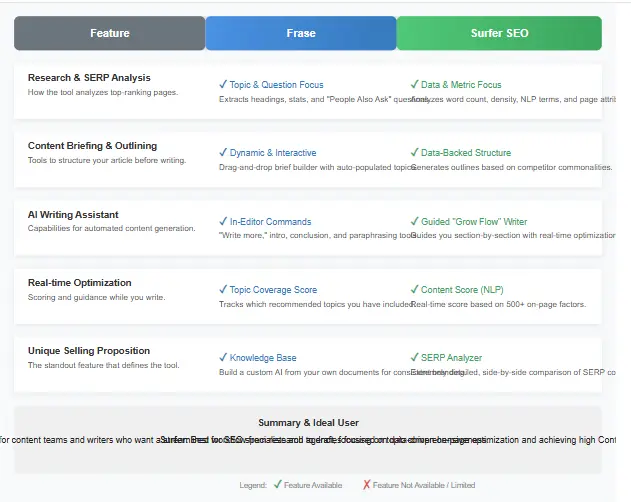Screen dimensions: 631x502
Task: Click 'Generates outlines based on competitor commonalities.' text
Action: tap(511, 167)
